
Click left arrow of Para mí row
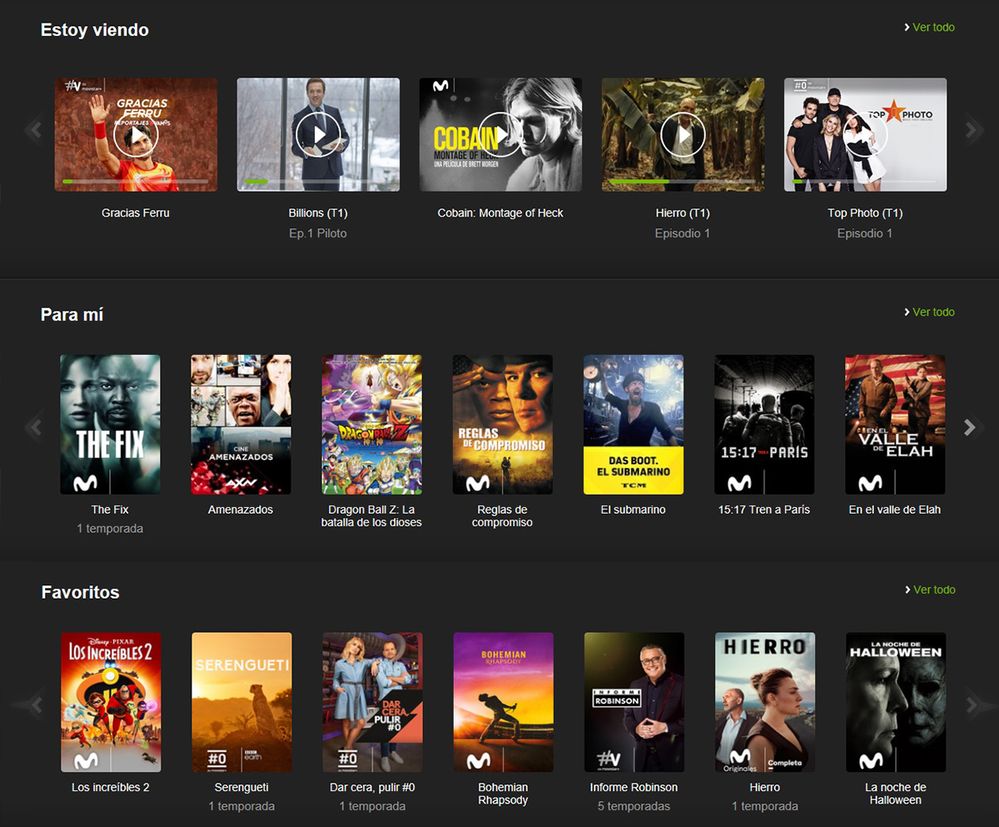(34, 427)
